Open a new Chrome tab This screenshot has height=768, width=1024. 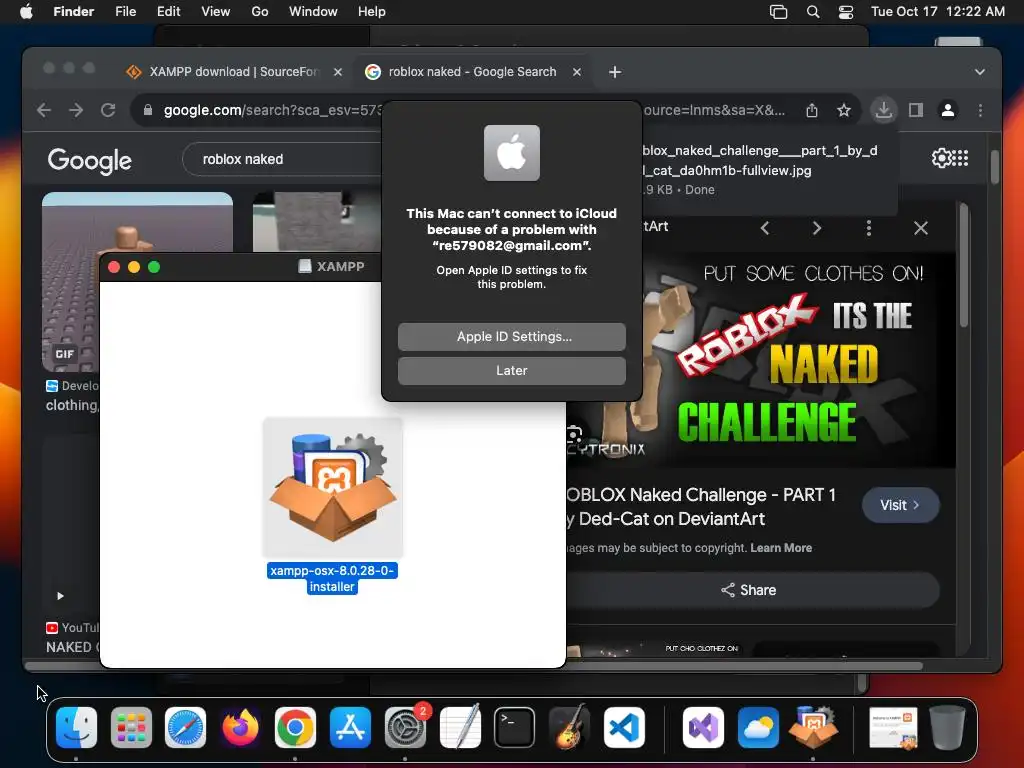(615, 72)
